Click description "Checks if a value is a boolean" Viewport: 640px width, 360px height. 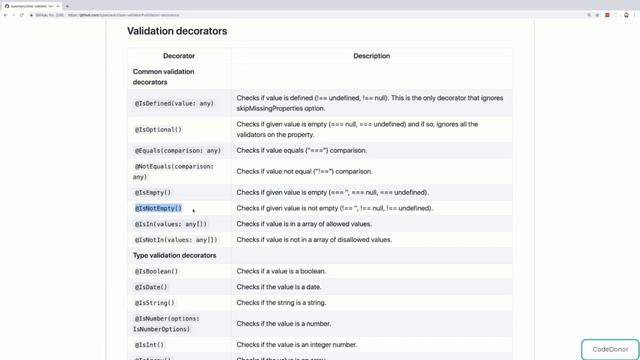[281, 271]
